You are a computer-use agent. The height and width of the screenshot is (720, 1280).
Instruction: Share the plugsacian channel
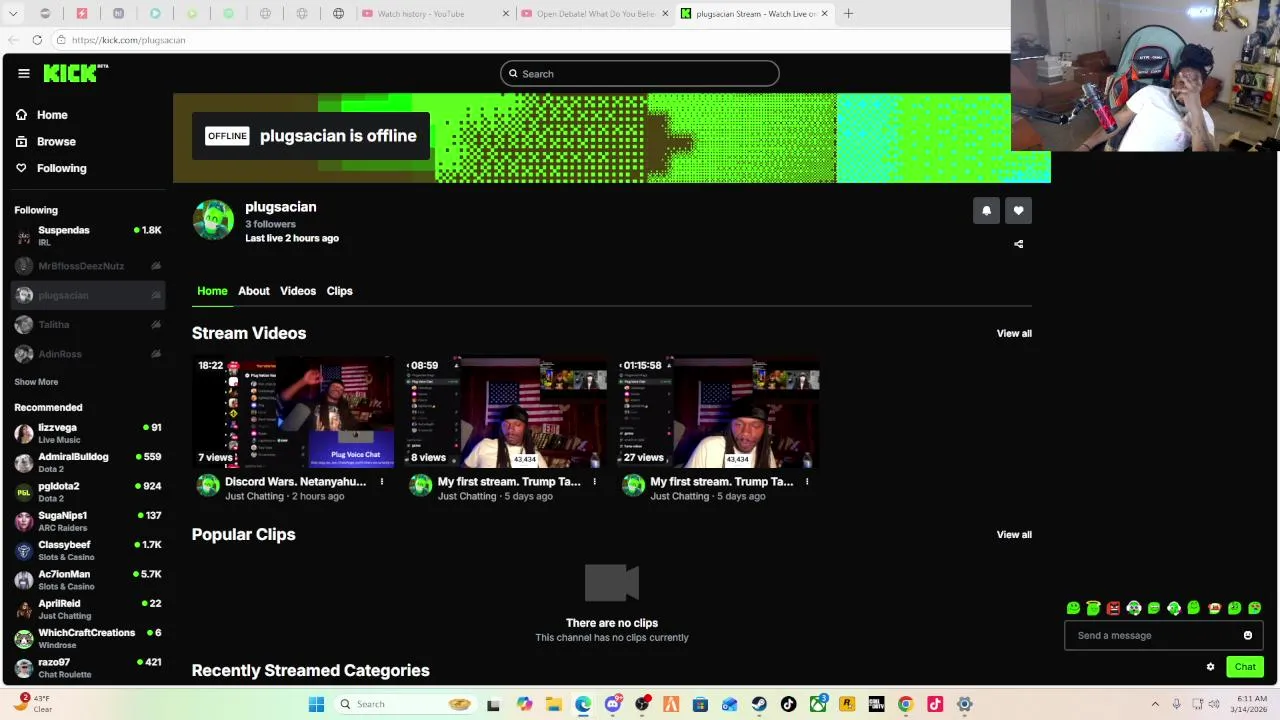[x=1018, y=244]
